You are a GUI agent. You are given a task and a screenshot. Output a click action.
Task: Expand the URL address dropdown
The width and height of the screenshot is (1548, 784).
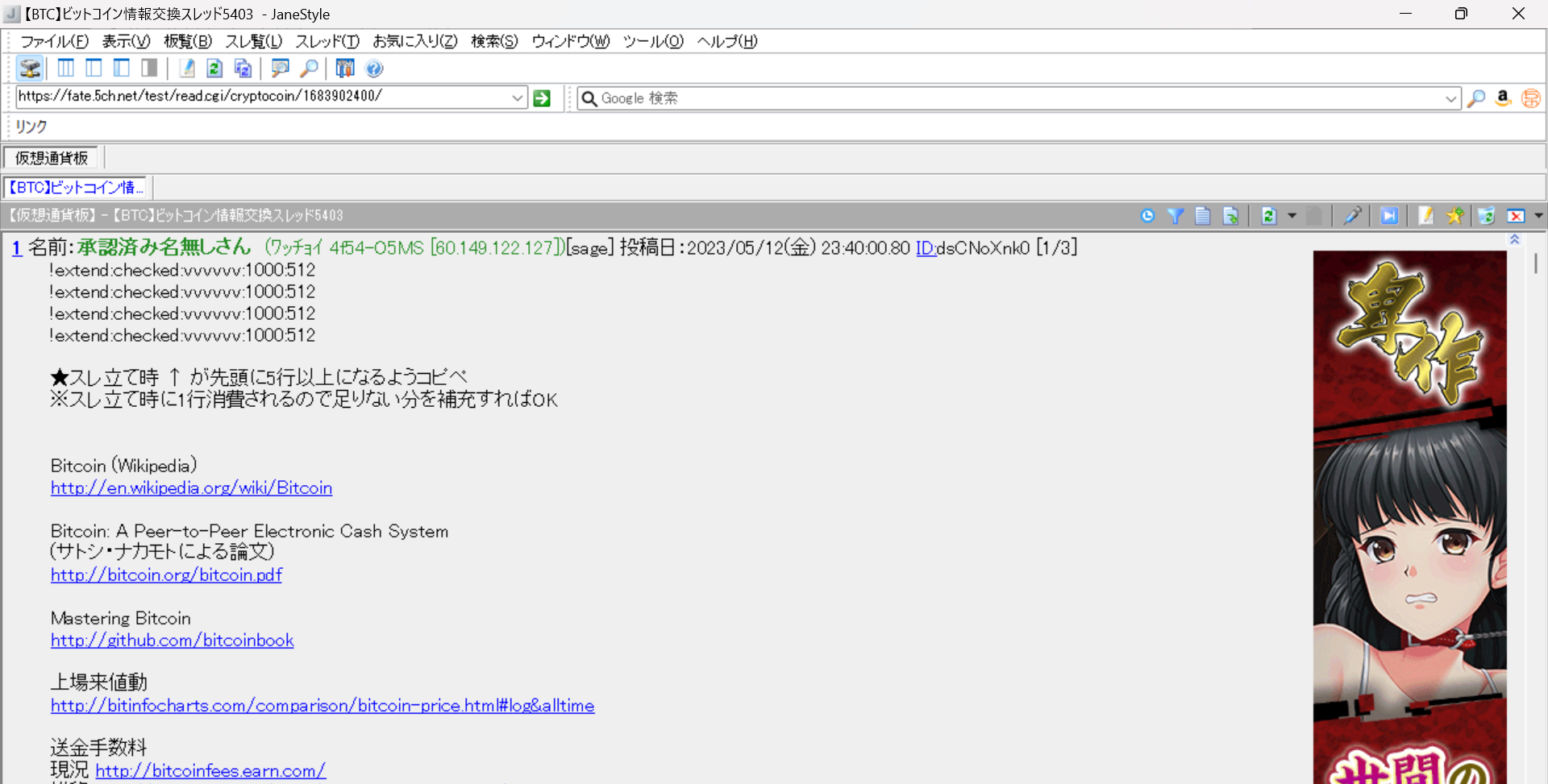(518, 98)
